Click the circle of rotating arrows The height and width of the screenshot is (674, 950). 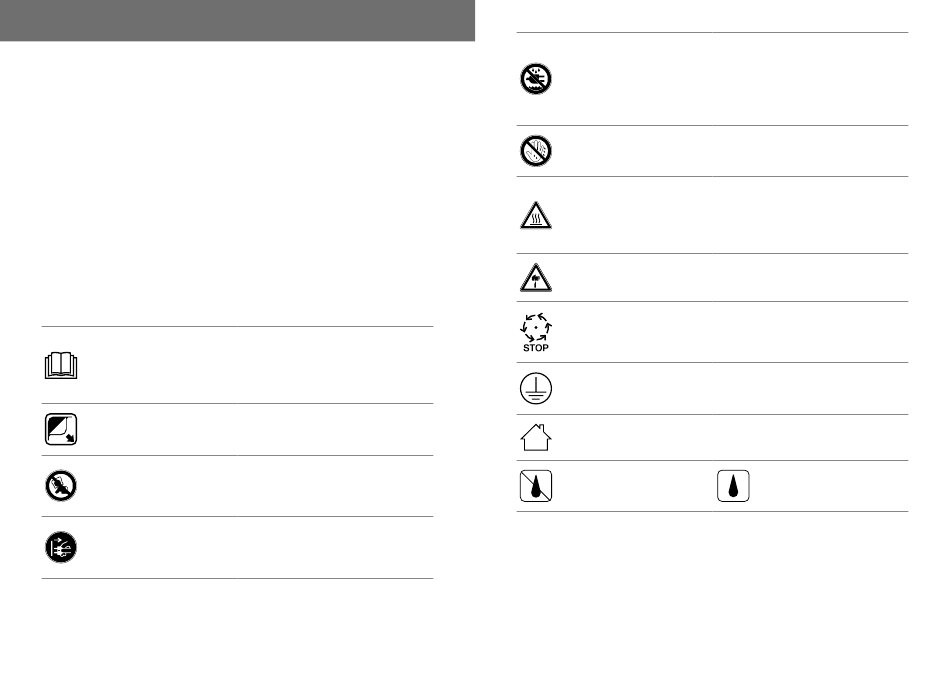(x=536, y=327)
